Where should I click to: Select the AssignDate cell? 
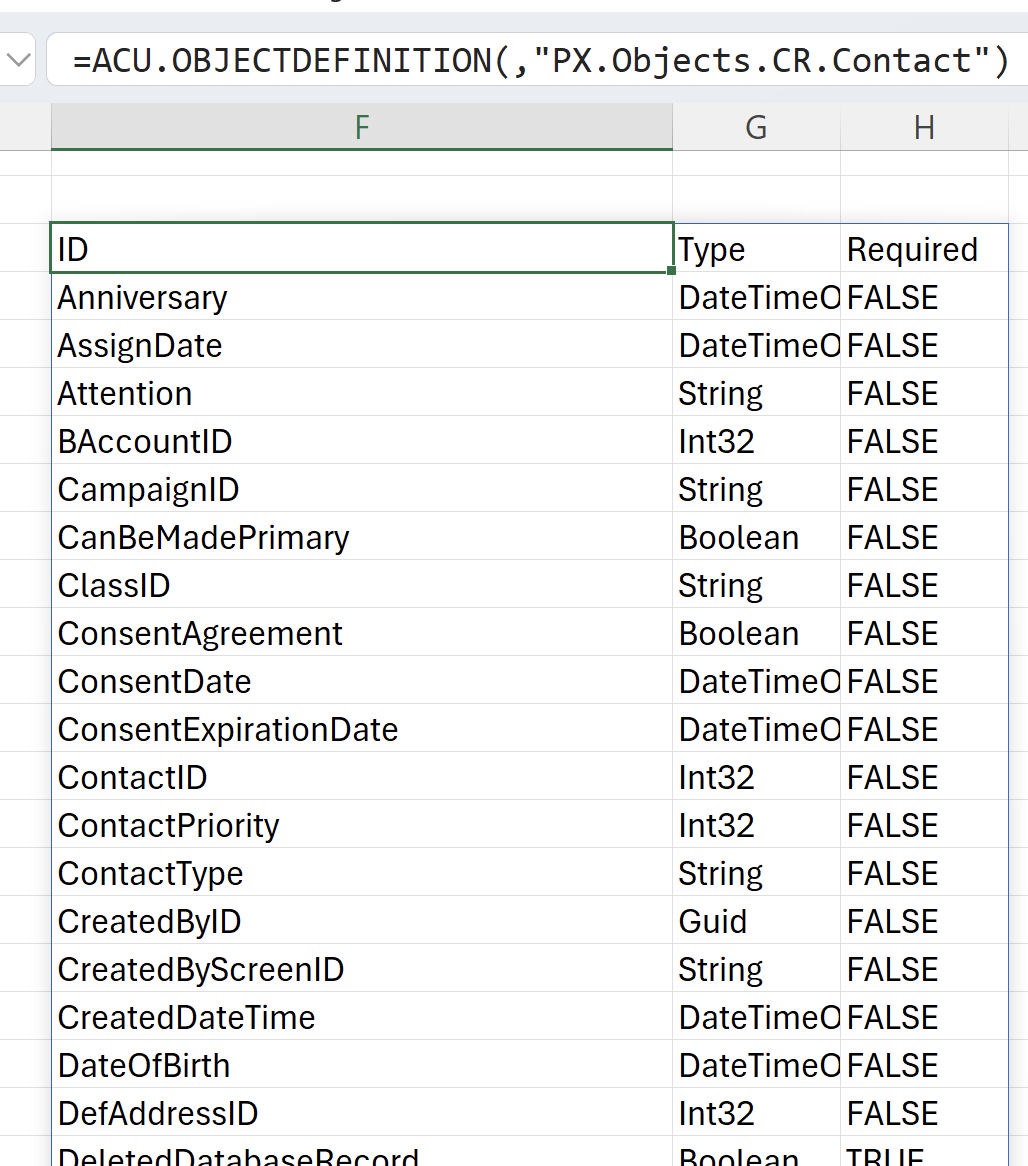coord(361,345)
